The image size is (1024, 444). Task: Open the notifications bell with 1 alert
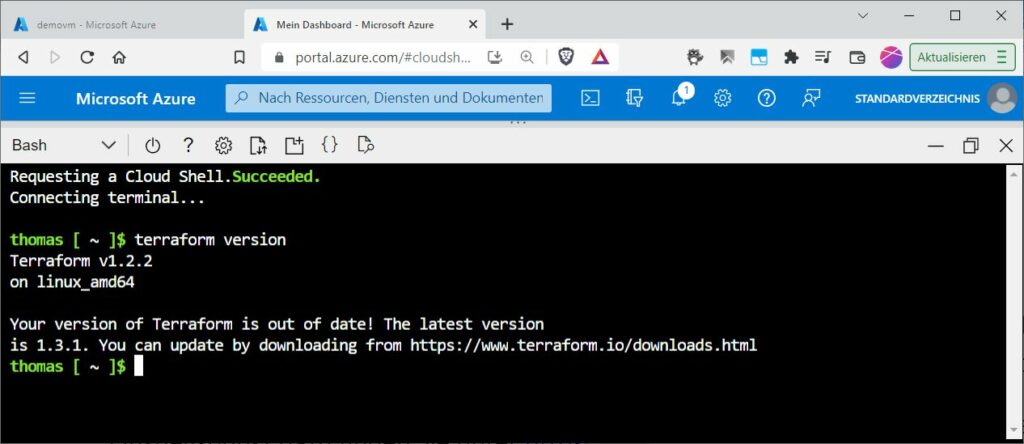[679, 97]
